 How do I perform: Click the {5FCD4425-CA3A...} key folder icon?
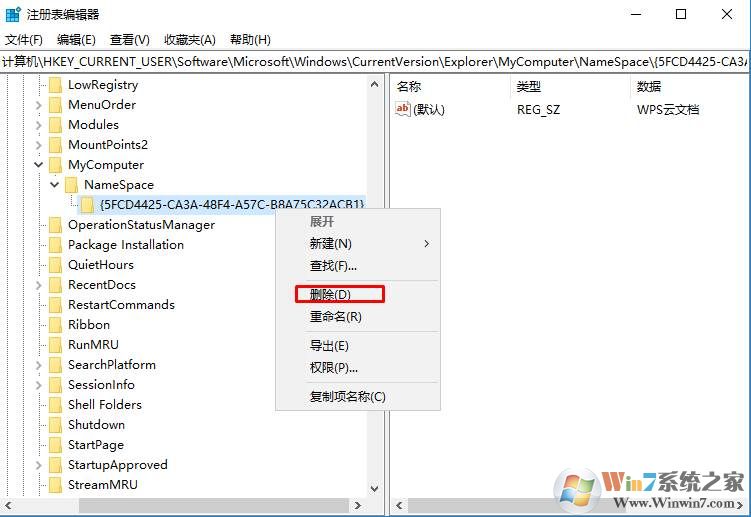click(87, 205)
